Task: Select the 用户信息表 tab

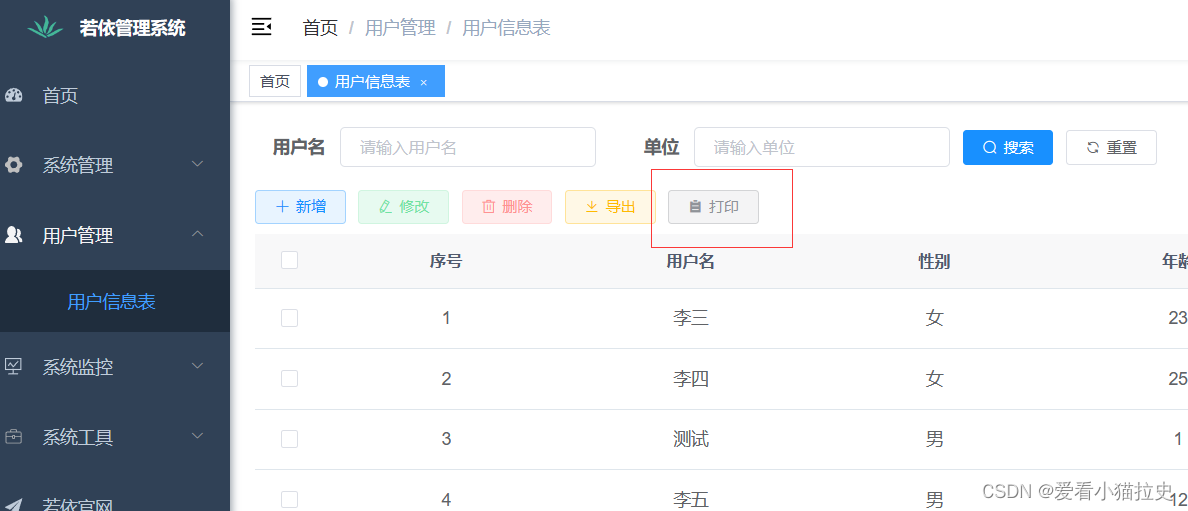Action: [x=376, y=81]
